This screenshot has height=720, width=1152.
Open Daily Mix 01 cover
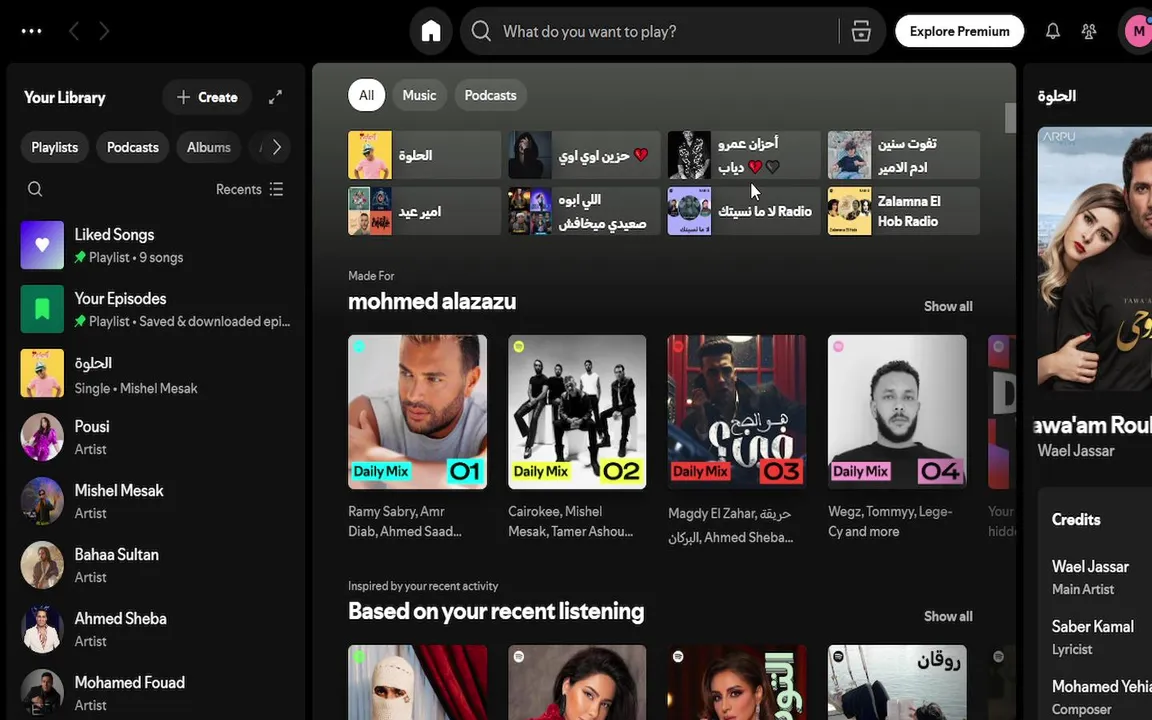(x=417, y=411)
